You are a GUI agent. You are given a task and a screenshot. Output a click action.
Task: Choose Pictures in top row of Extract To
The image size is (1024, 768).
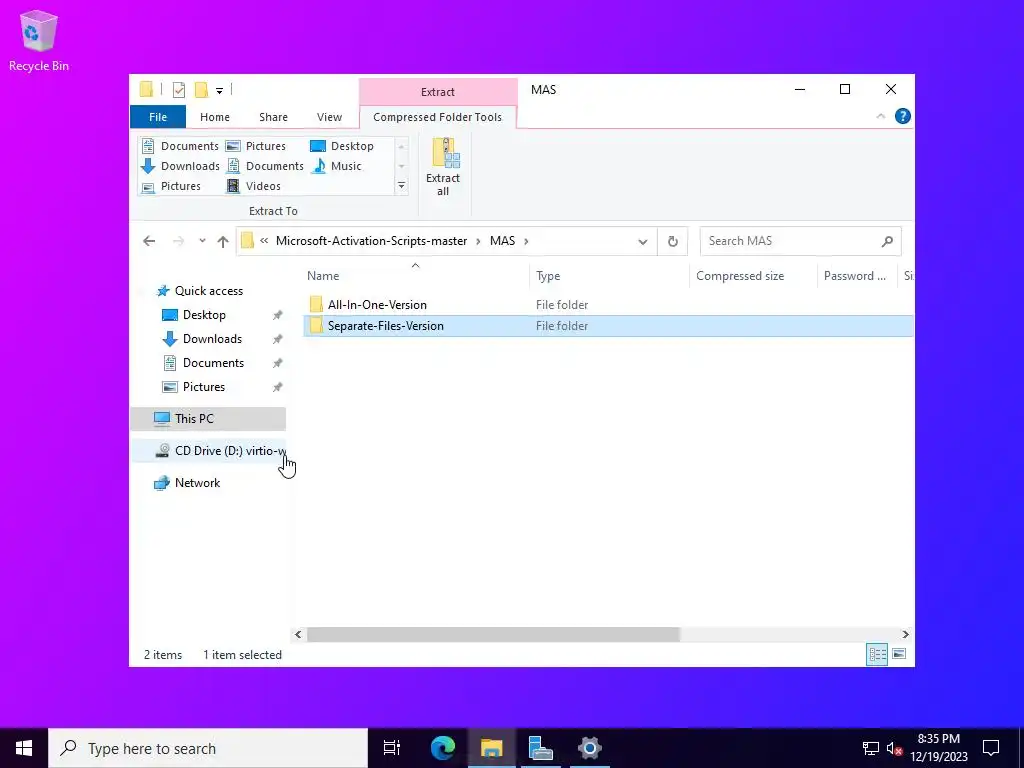(x=255, y=146)
